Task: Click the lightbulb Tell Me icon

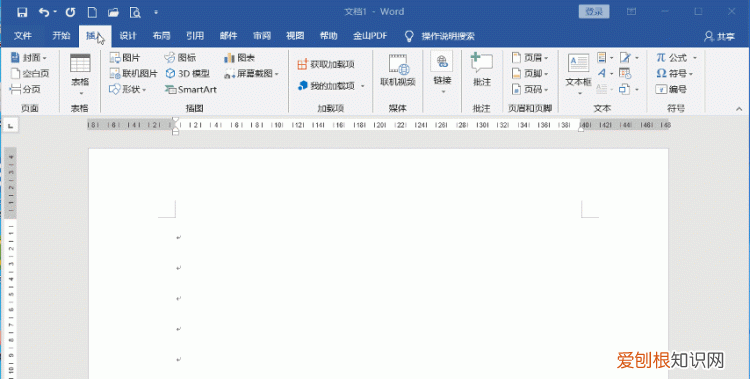Action: click(409, 36)
